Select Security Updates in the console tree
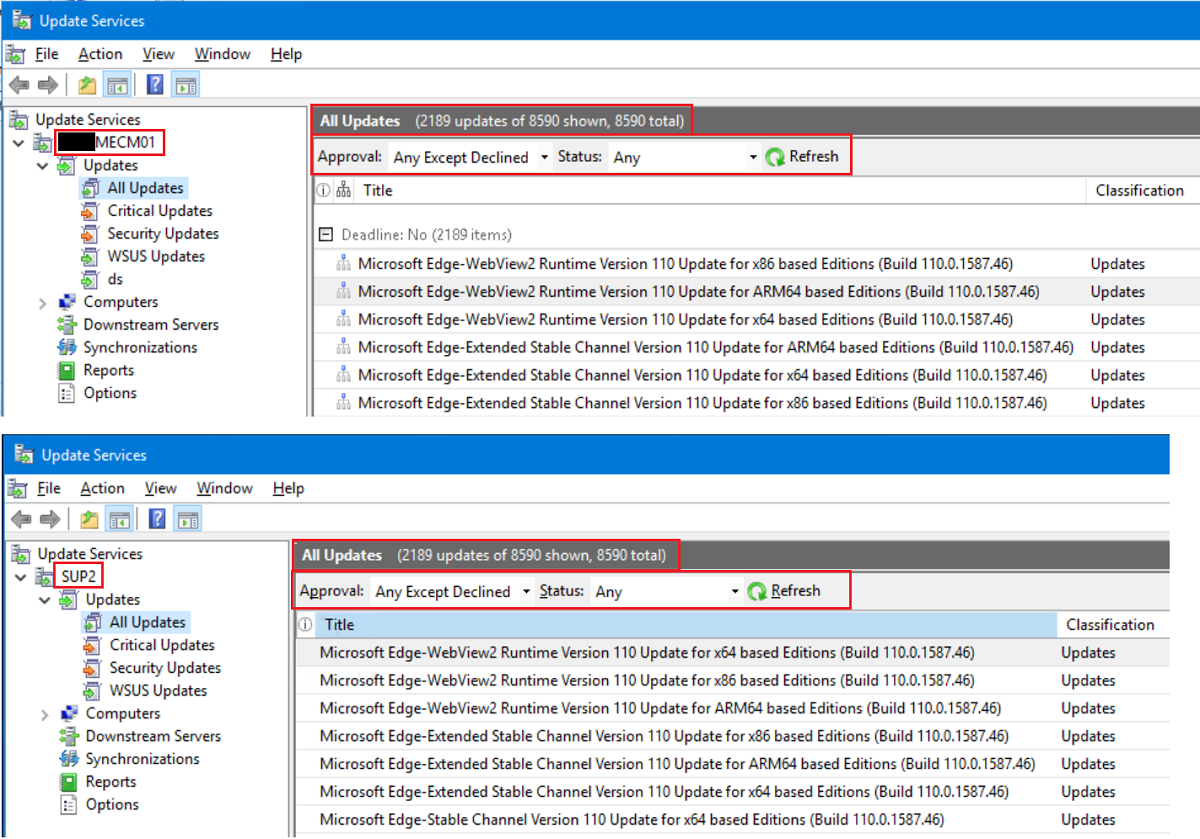 [x=162, y=233]
